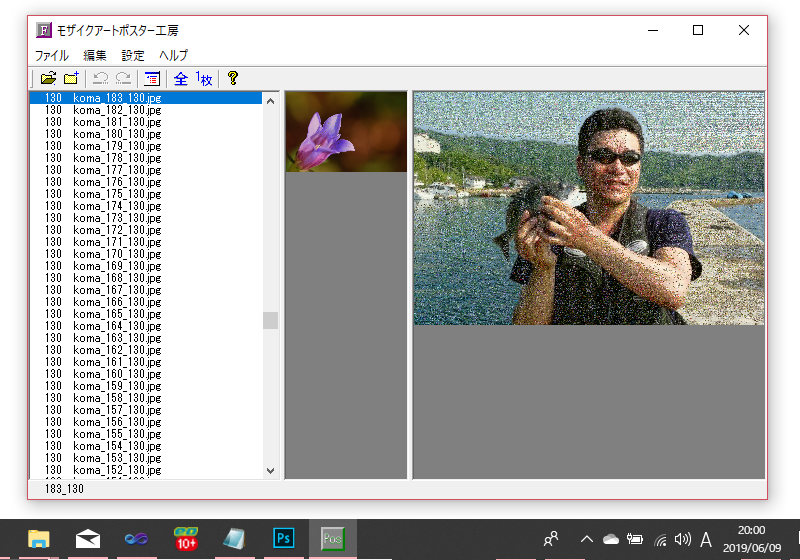Click the add folder toolbar icon
Screen dimensions: 800x560
point(71,78)
